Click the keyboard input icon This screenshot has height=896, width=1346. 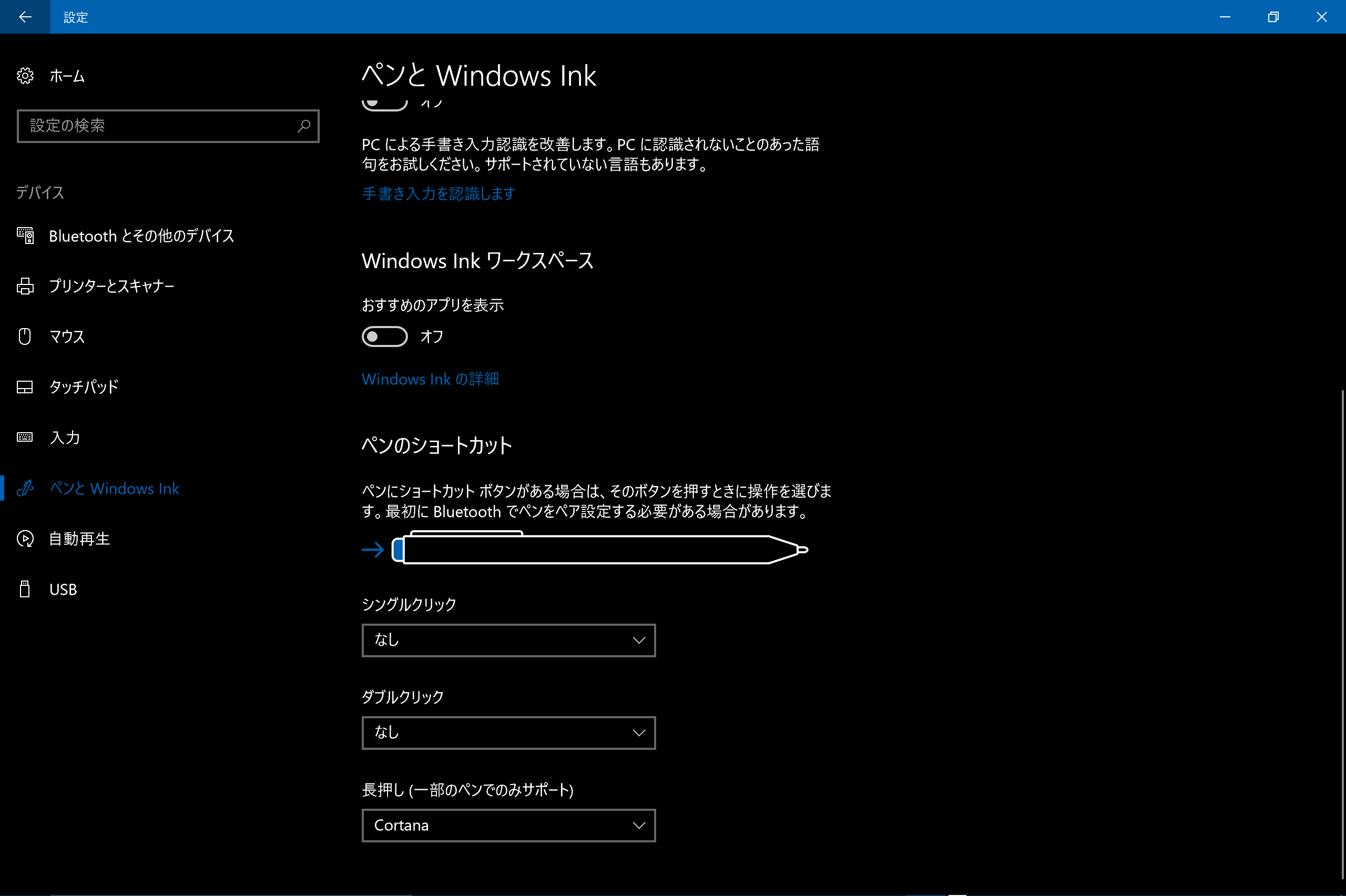pyautogui.click(x=25, y=437)
